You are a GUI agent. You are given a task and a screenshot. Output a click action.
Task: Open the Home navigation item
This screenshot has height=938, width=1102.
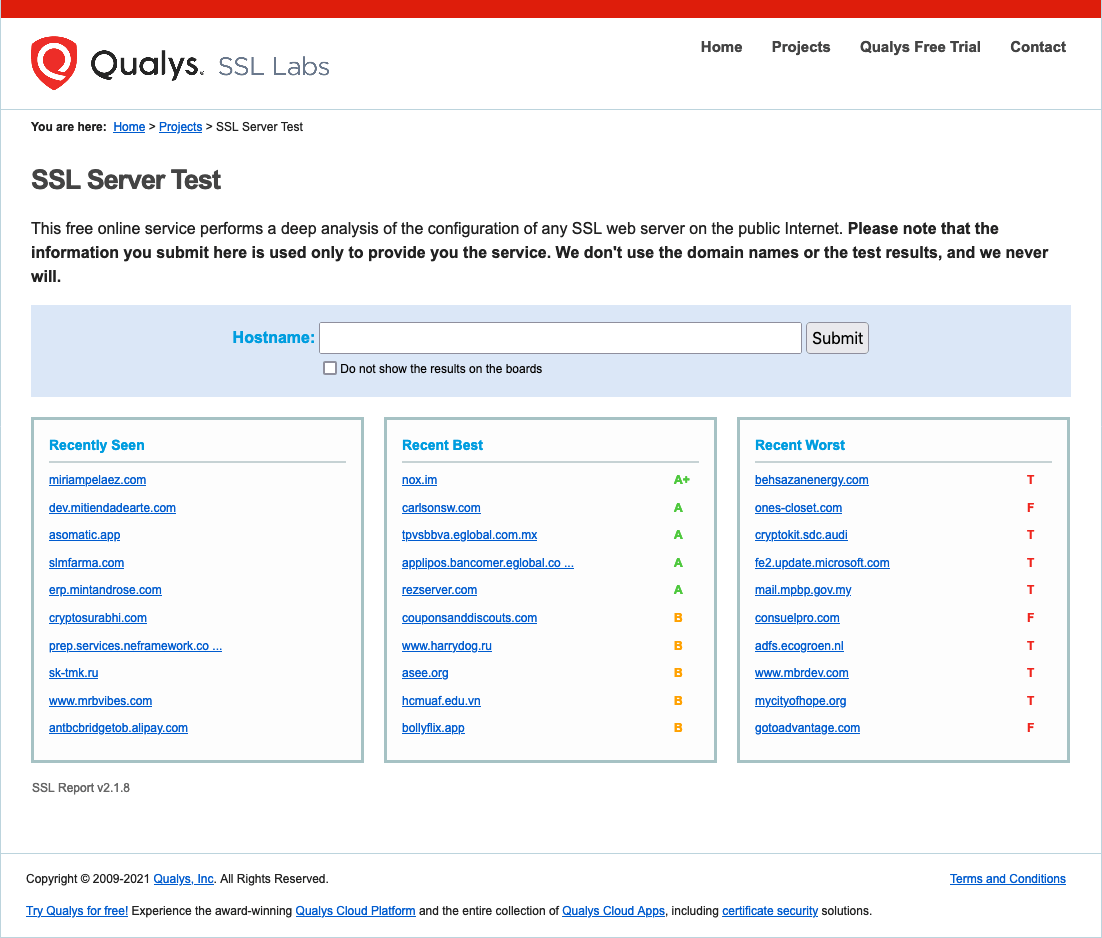point(721,47)
